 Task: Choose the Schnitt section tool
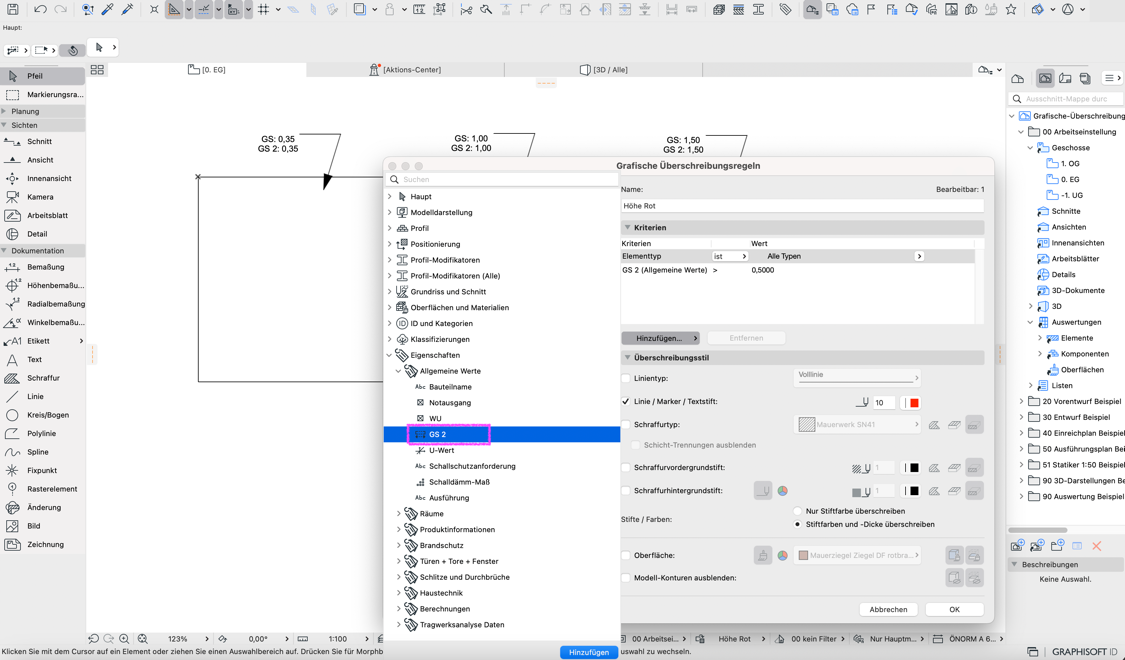(42, 141)
